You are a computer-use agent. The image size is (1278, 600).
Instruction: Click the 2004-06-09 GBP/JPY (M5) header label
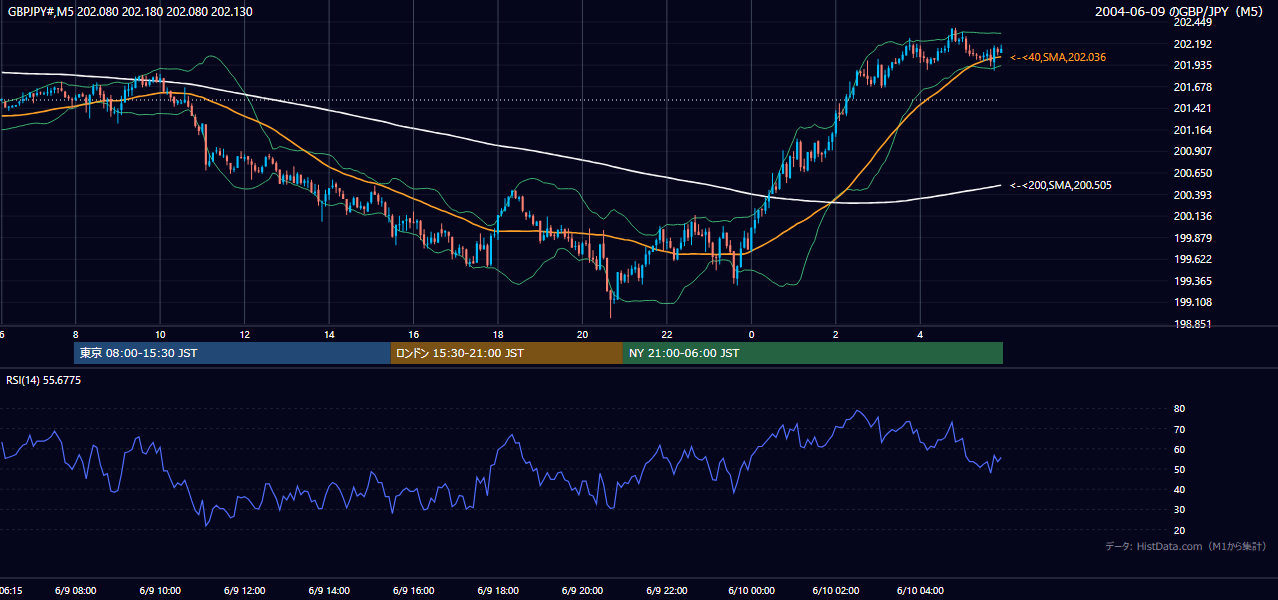pyautogui.click(x=1181, y=10)
